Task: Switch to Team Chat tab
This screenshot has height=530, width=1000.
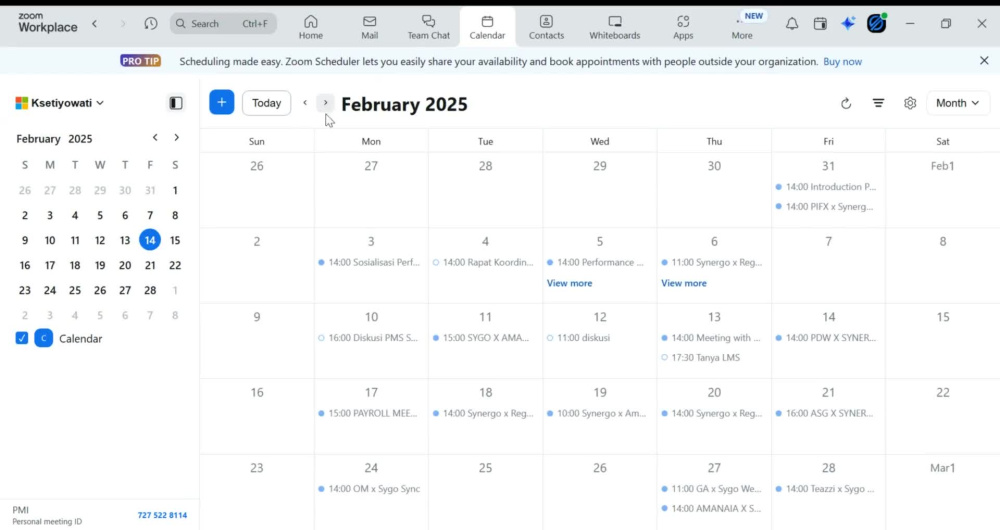Action: coord(429,27)
